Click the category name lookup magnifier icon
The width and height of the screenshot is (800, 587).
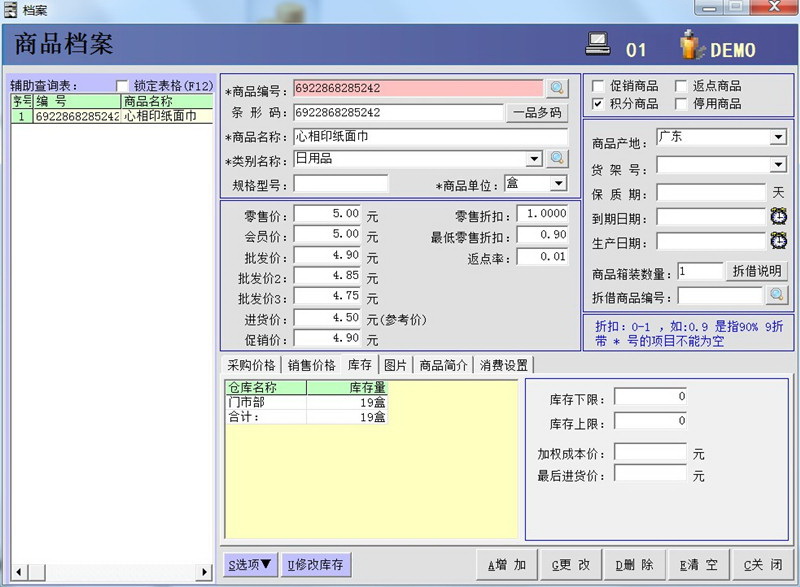557,158
